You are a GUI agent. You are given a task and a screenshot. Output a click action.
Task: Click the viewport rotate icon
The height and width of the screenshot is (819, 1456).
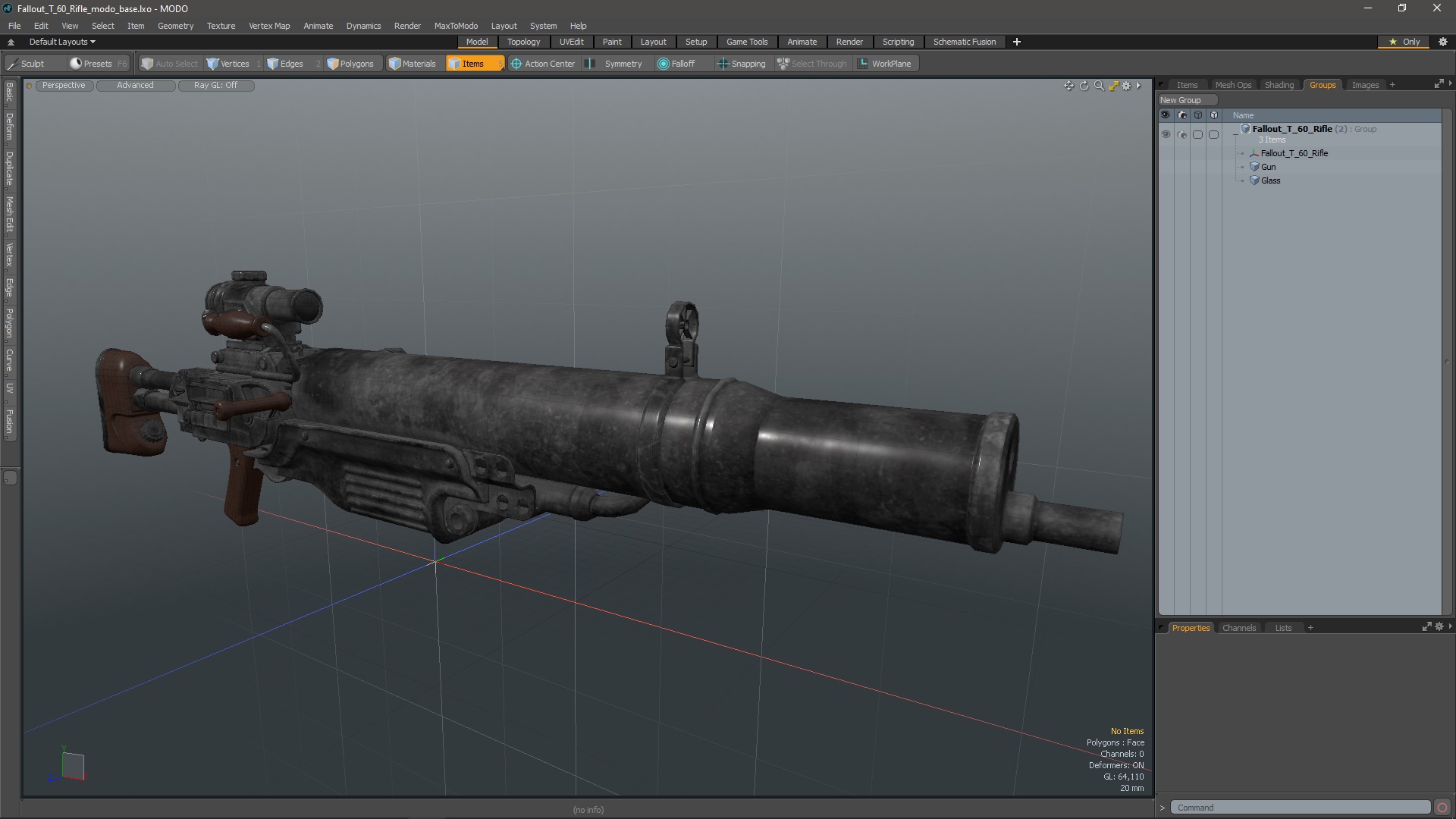(1084, 86)
